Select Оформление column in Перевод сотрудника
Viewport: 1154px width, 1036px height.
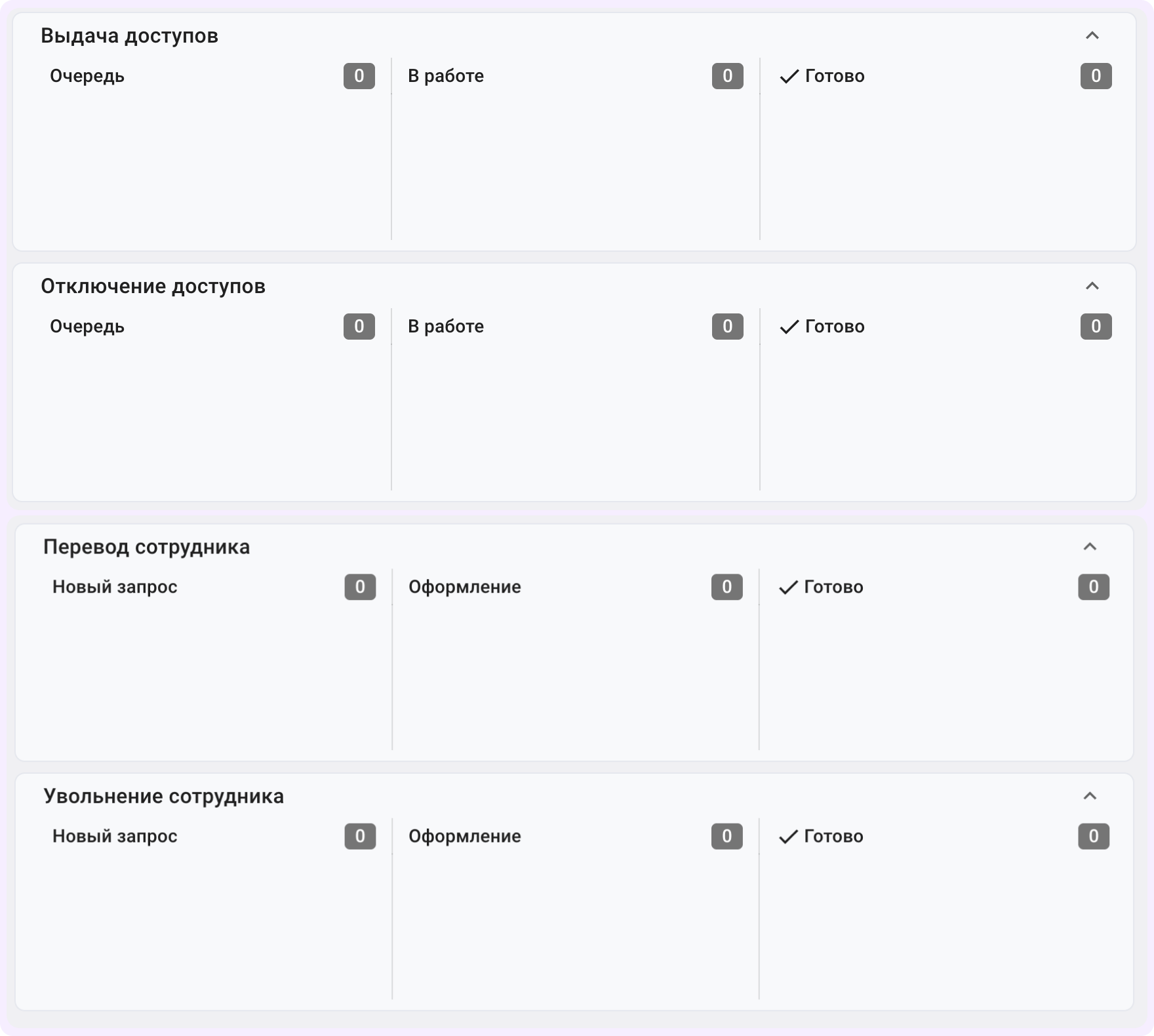click(x=464, y=587)
